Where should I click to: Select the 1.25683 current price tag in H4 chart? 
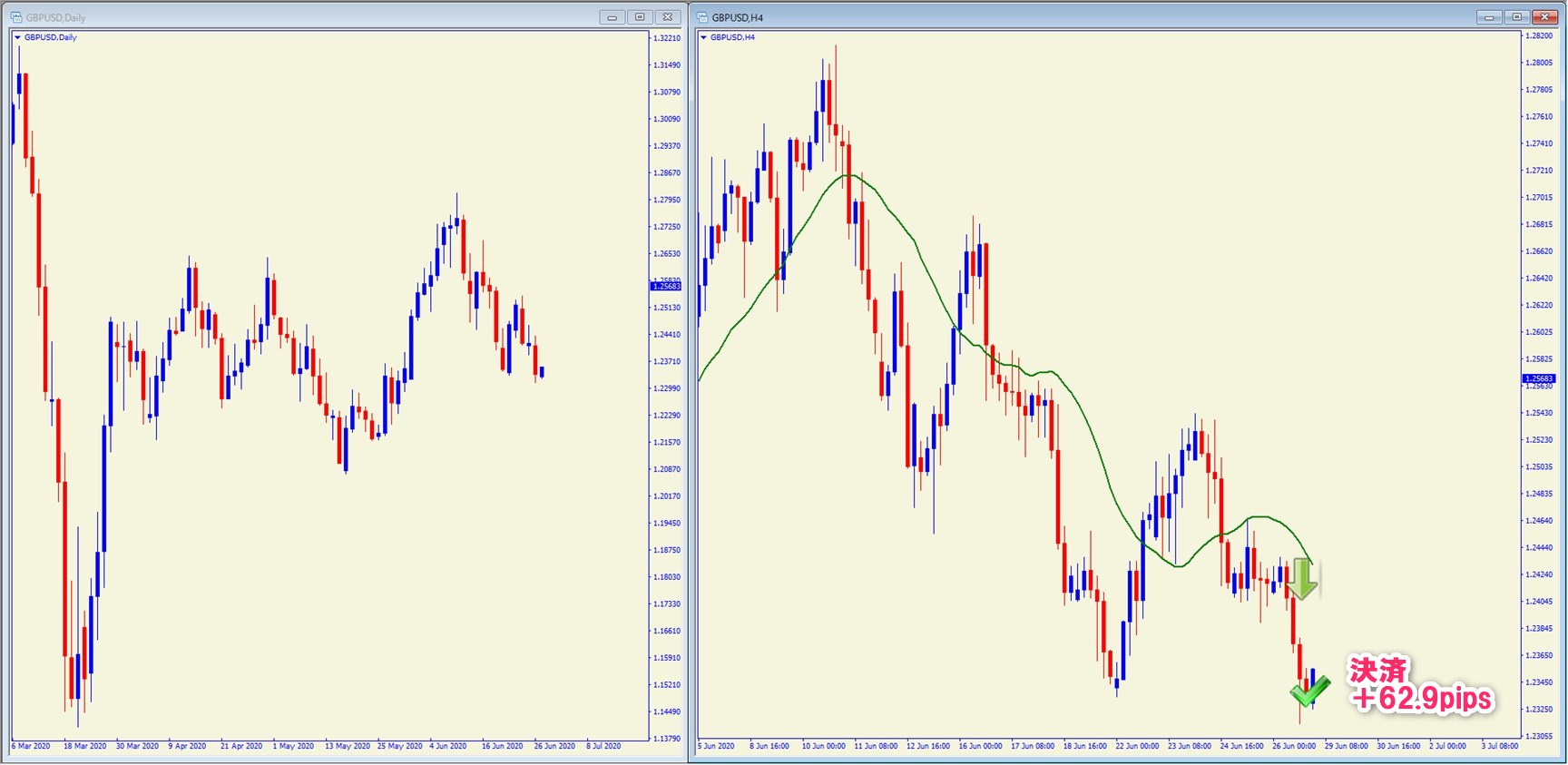coord(1539,378)
